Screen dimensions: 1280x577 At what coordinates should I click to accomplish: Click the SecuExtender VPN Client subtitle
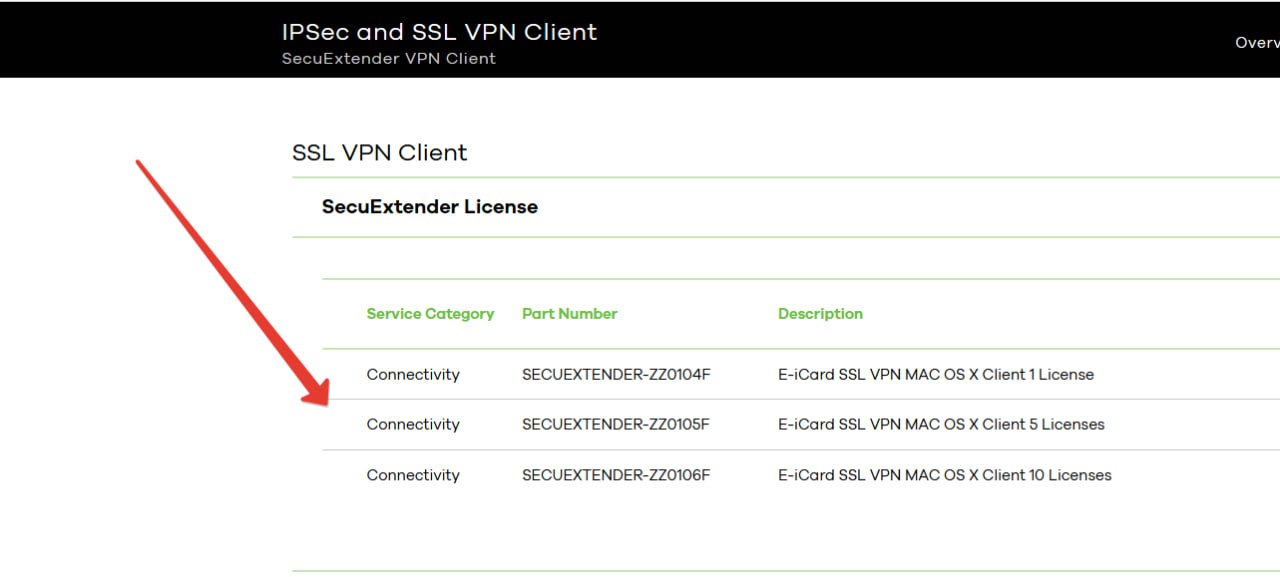pos(388,59)
